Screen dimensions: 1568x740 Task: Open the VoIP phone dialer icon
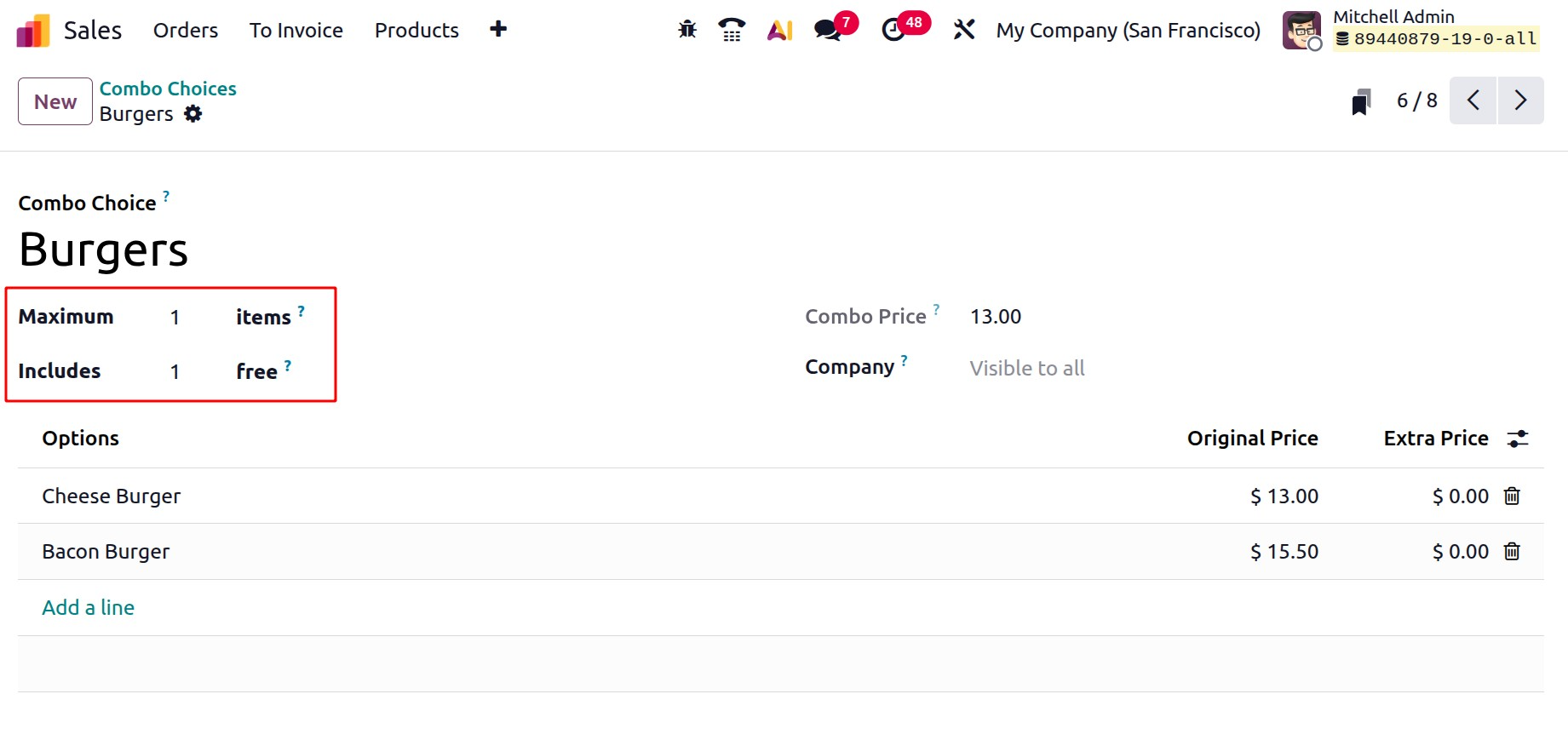click(732, 30)
